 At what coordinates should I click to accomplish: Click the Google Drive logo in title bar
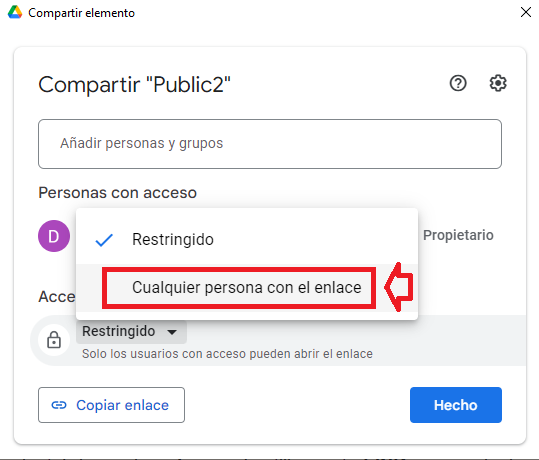pyautogui.click(x=15, y=12)
